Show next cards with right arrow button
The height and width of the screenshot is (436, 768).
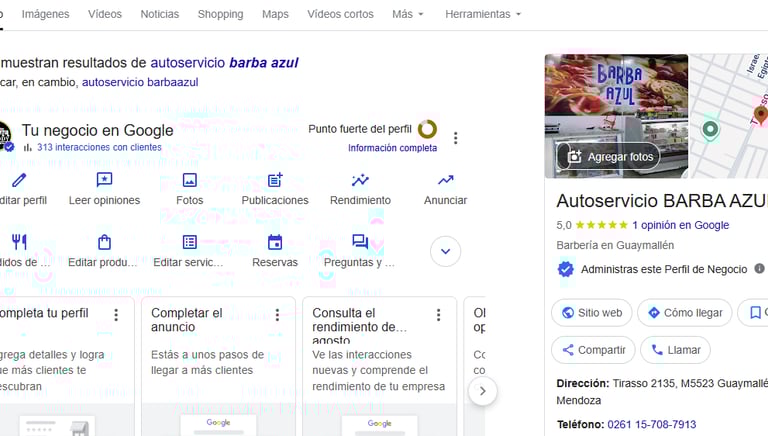tap(482, 391)
